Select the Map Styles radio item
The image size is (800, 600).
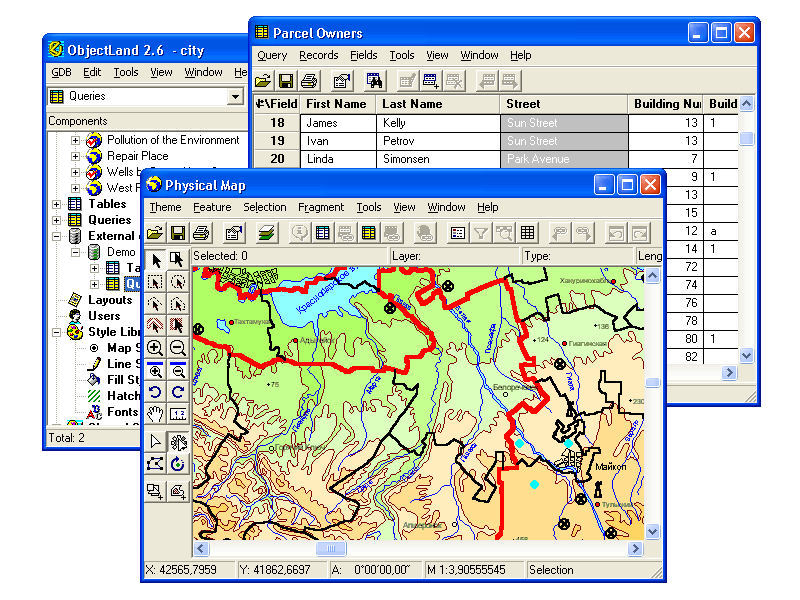click(x=95, y=348)
